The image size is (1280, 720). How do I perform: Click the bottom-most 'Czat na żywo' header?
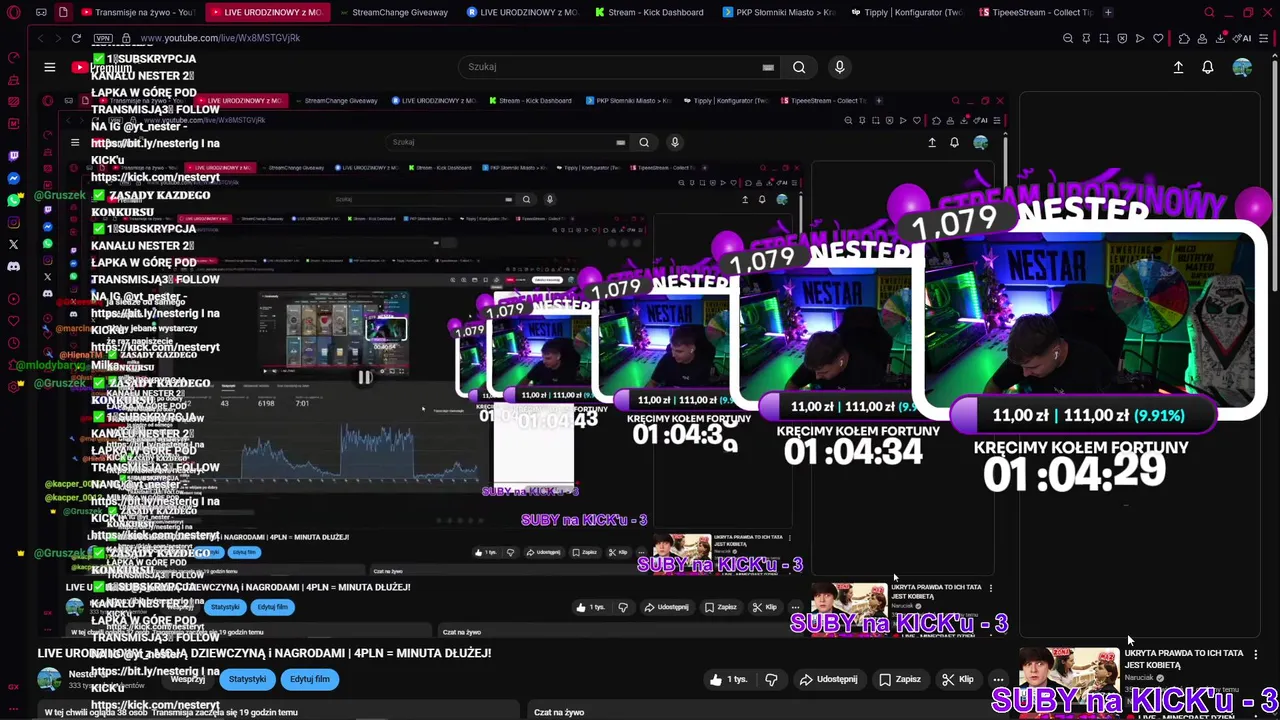pos(559,712)
